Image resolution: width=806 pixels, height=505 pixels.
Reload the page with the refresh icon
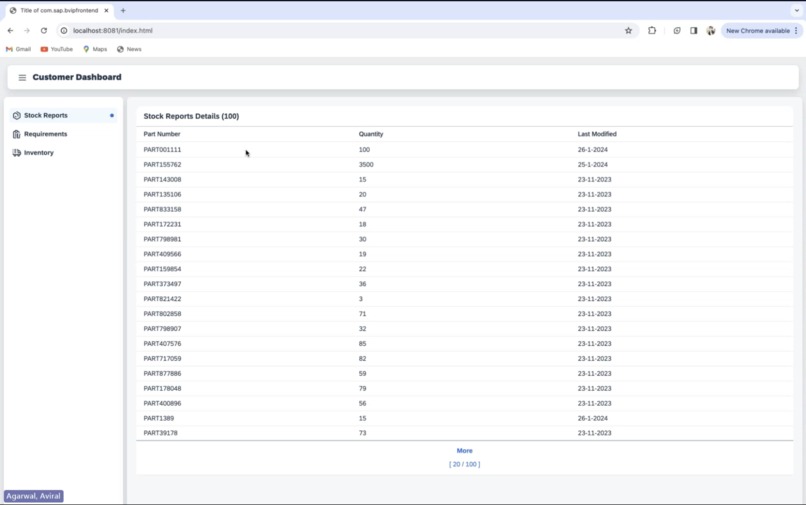coord(44,31)
